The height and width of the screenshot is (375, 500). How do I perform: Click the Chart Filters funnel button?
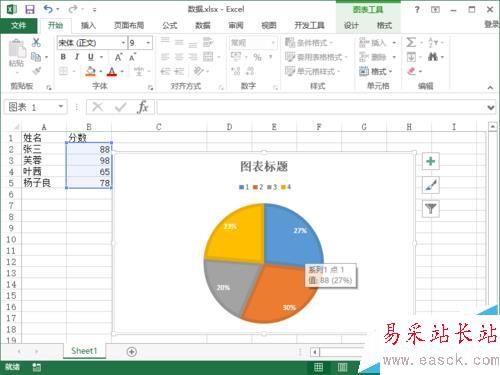click(x=430, y=209)
